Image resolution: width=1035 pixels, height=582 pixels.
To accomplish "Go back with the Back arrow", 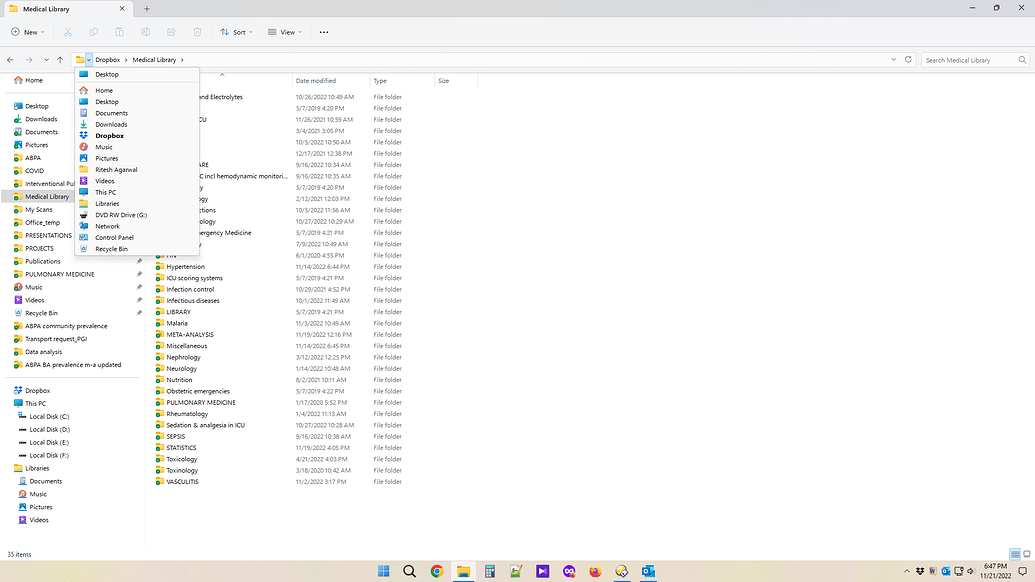I will click(11, 59).
